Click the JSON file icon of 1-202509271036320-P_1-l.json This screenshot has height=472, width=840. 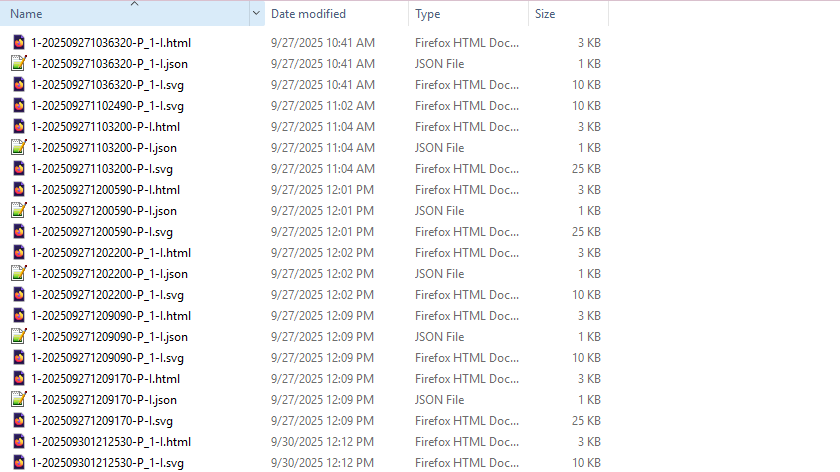(18, 64)
